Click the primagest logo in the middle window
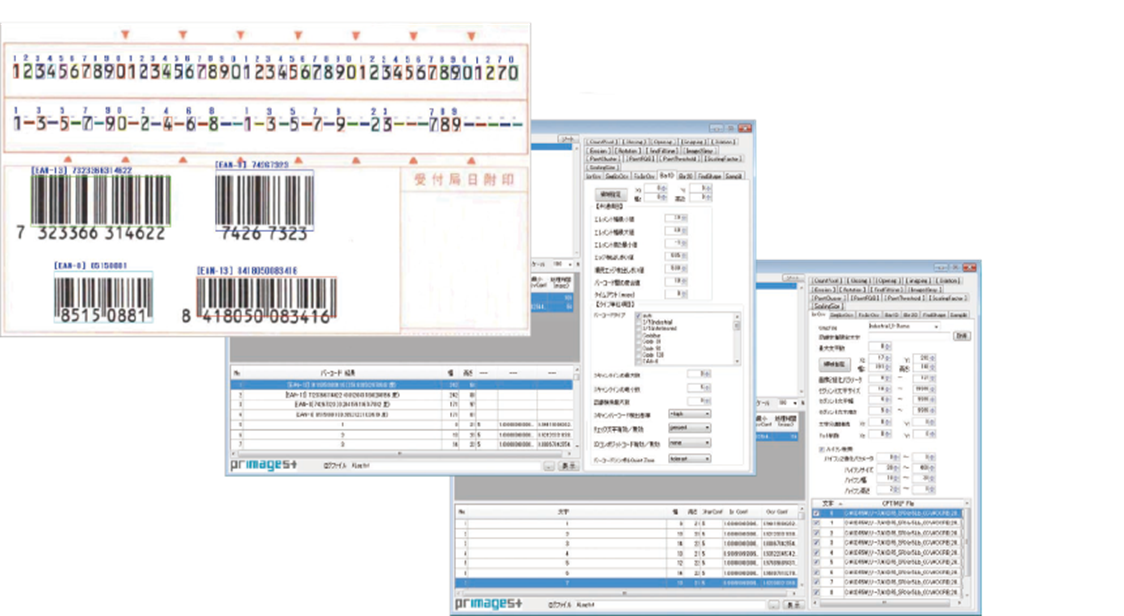This screenshot has height=616, width=1124. tap(263, 465)
